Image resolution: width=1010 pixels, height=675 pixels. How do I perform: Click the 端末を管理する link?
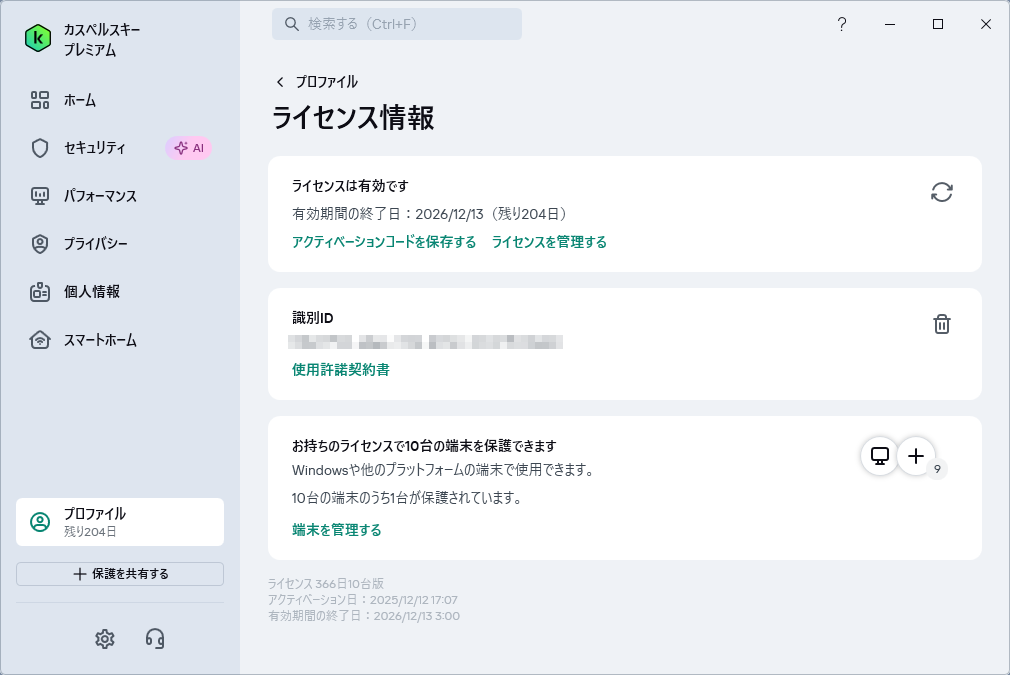[337, 530]
